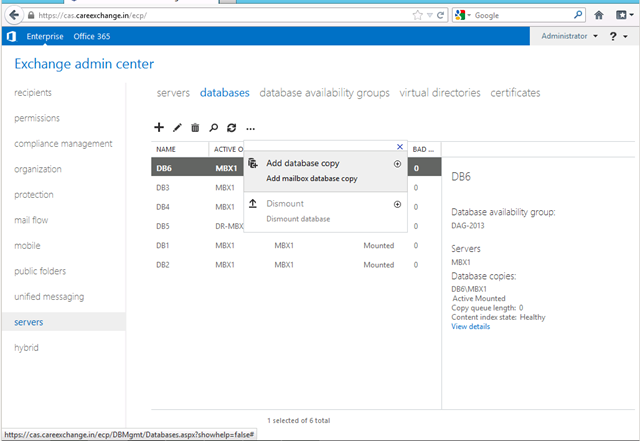Open mail flow in the sidebar

(31, 220)
